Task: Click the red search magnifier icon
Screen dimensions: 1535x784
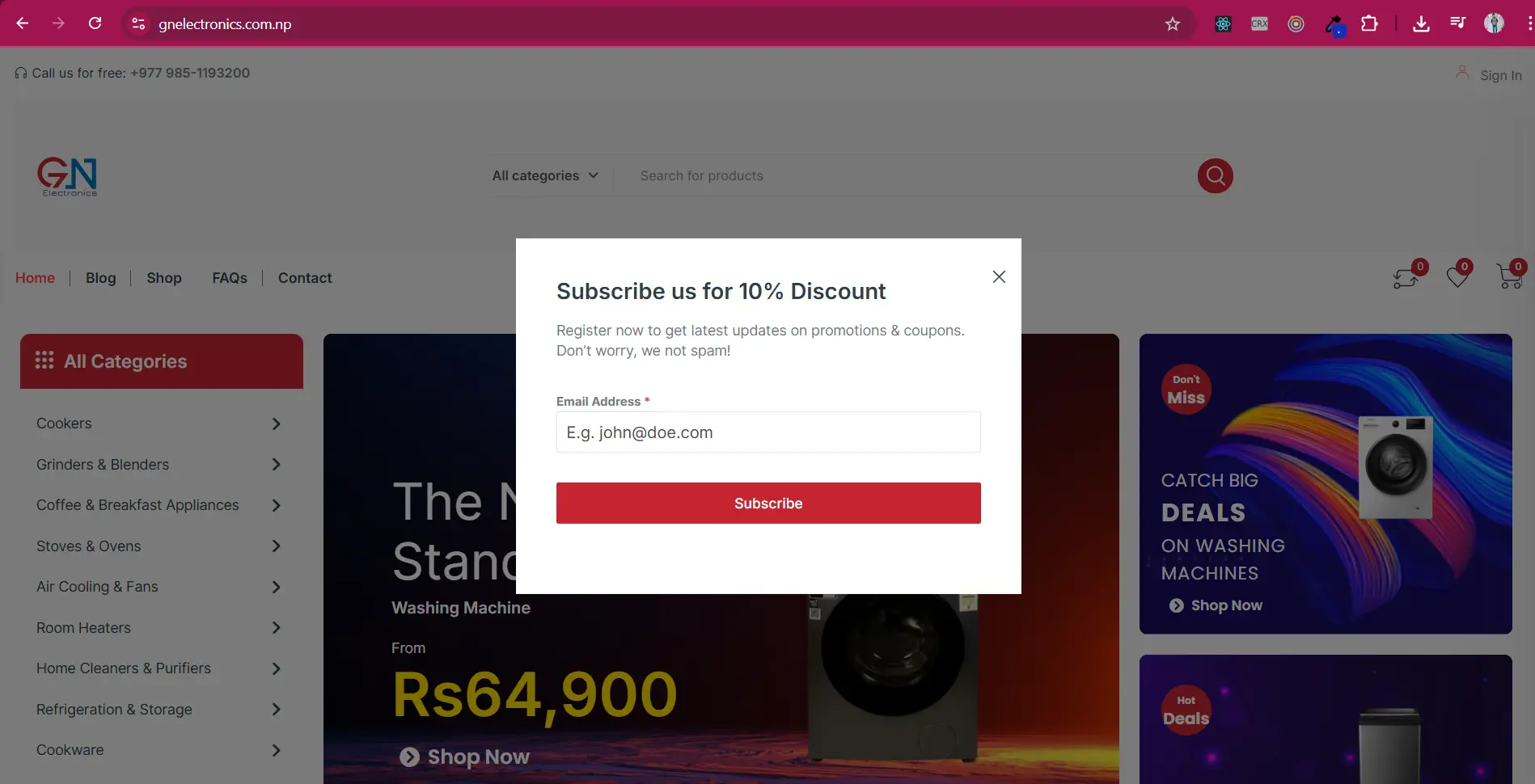Action: tap(1215, 175)
